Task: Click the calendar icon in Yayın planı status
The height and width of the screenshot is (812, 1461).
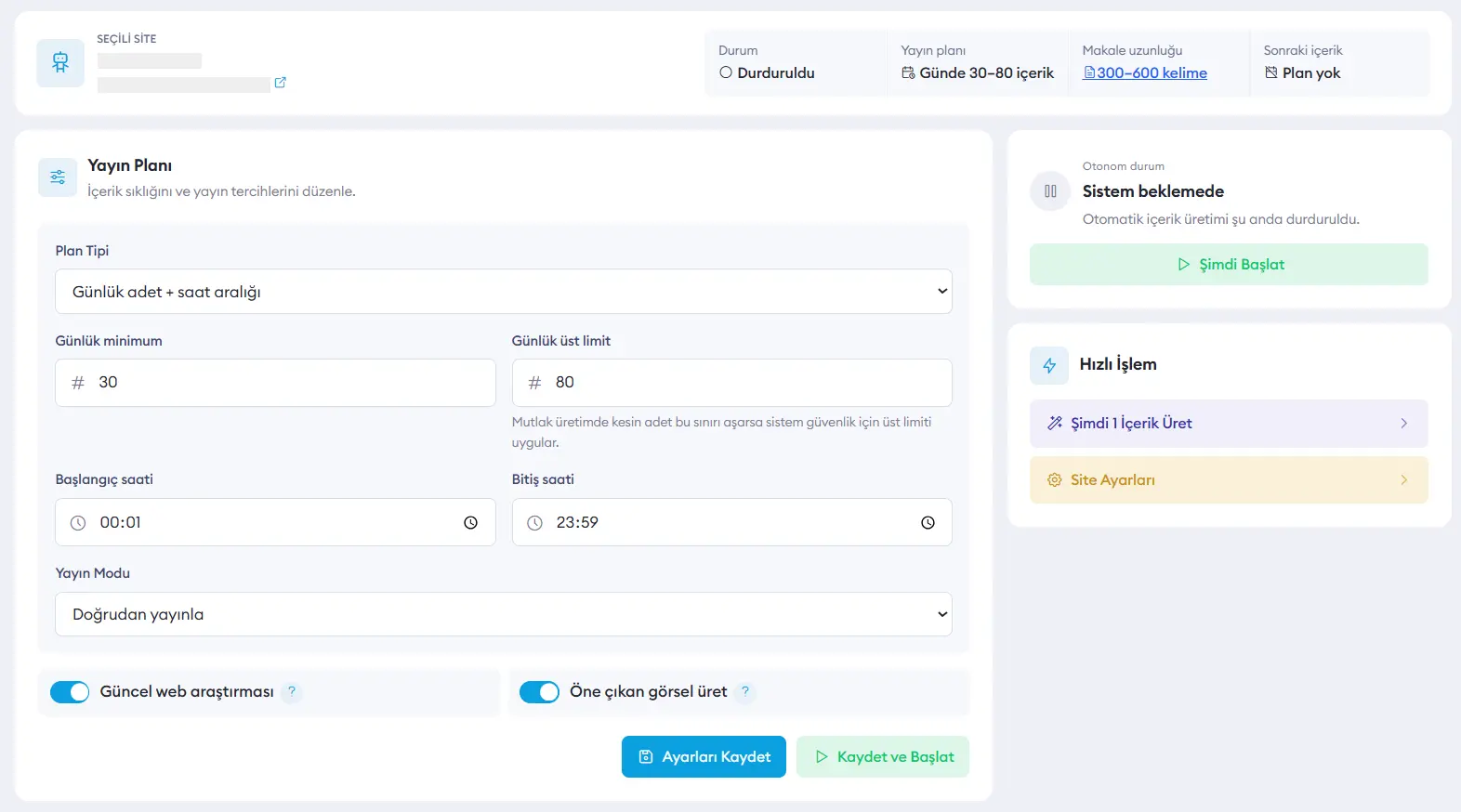Action: (908, 73)
